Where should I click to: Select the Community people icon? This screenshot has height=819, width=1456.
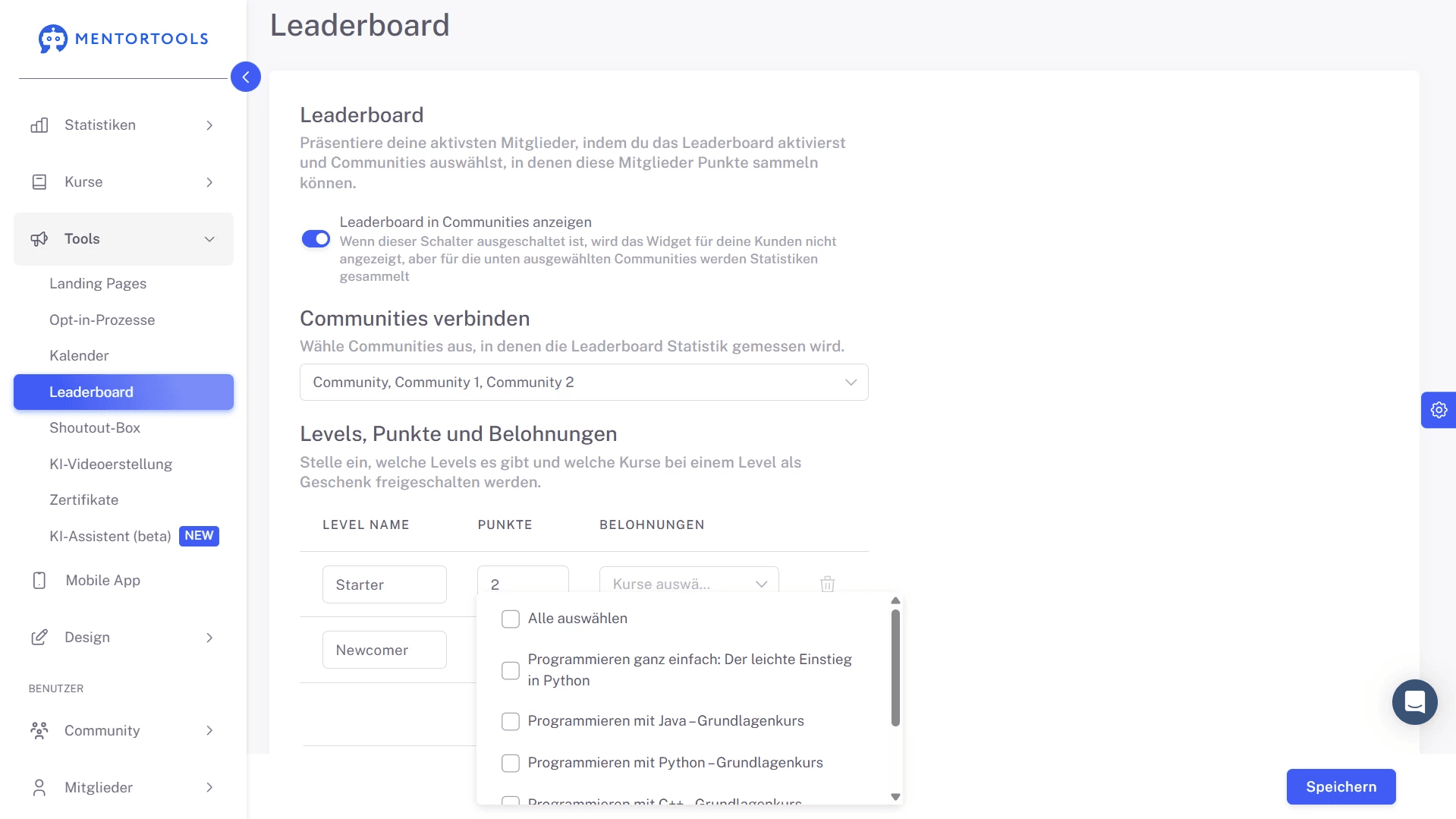pyautogui.click(x=39, y=730)
